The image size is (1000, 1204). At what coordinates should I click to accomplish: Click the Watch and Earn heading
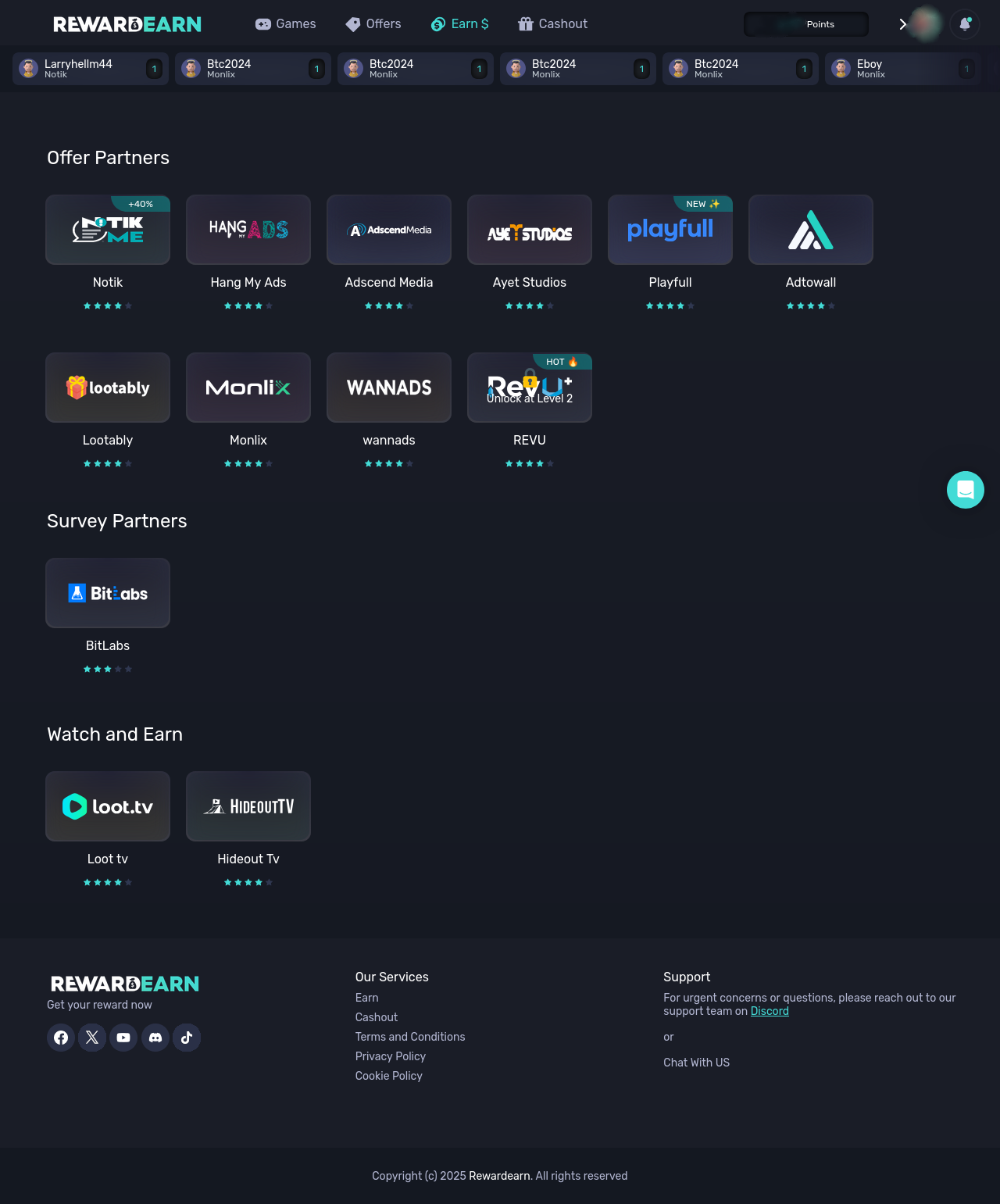[x=115, y=734]
